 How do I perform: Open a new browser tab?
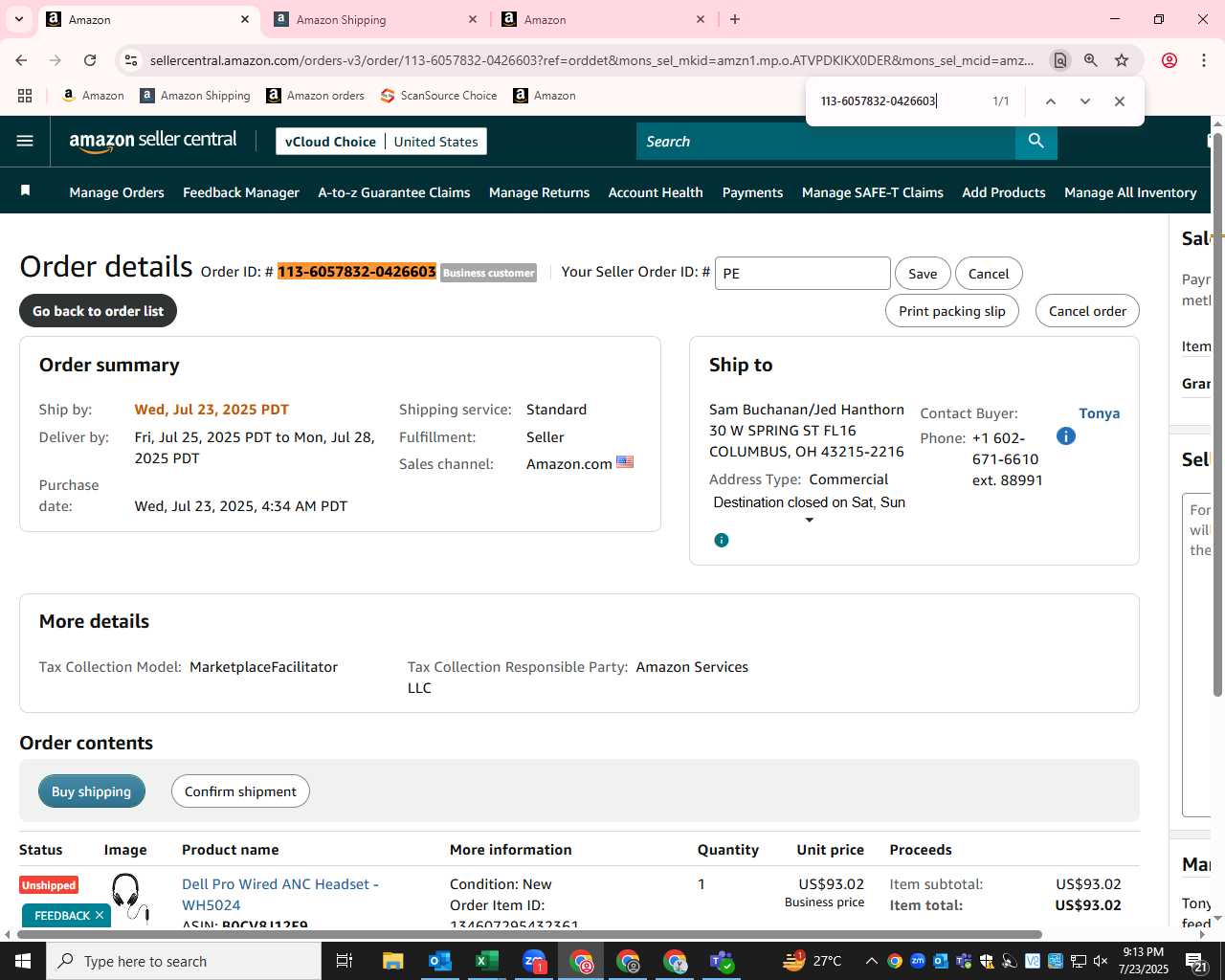735,19
